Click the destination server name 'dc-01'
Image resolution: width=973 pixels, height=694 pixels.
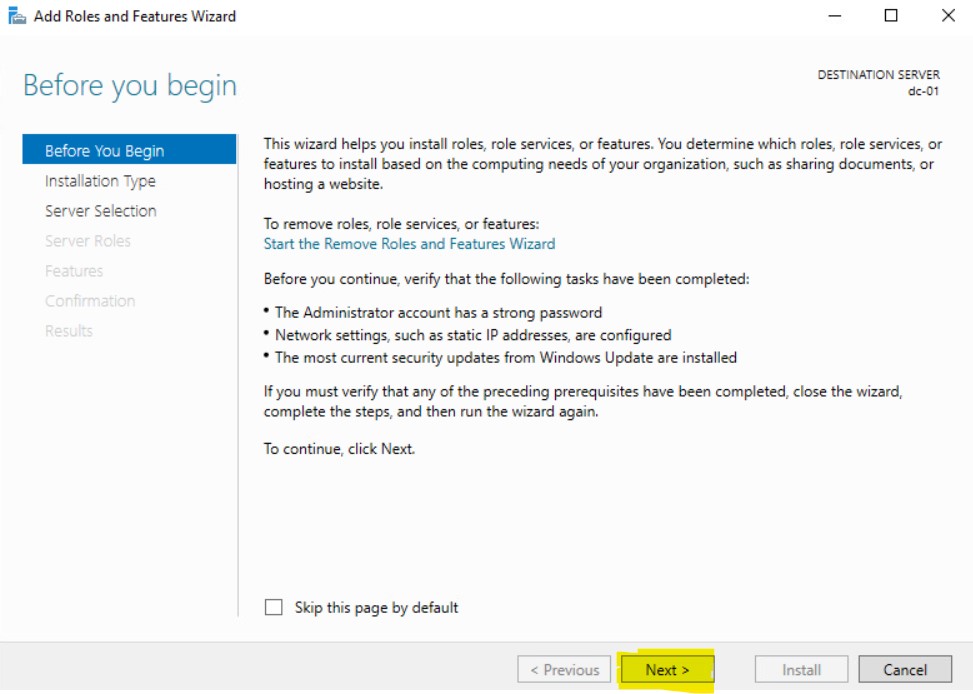click(922, 90)
